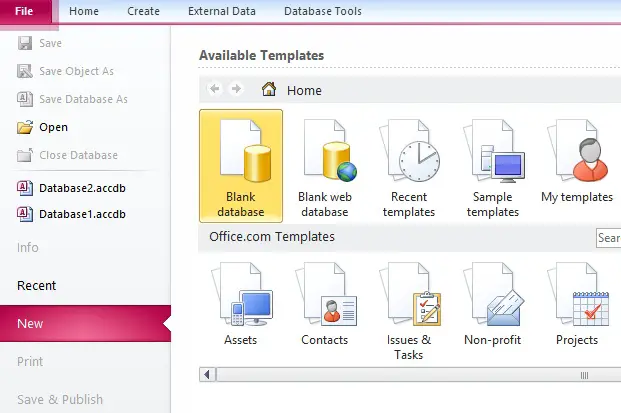Pick the Issues & Tasks category
Image resolution: width=621 pixels, height=413 pixels.
tap(409, 311)
